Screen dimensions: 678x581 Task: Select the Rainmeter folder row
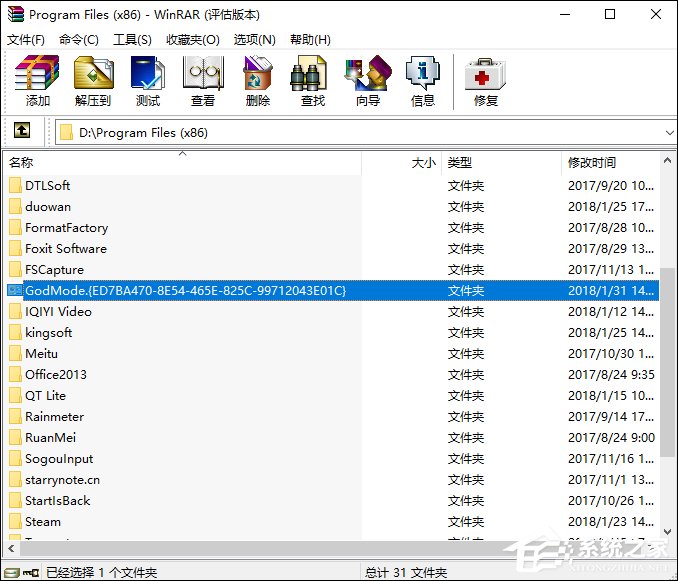click(x=54, y=416)
